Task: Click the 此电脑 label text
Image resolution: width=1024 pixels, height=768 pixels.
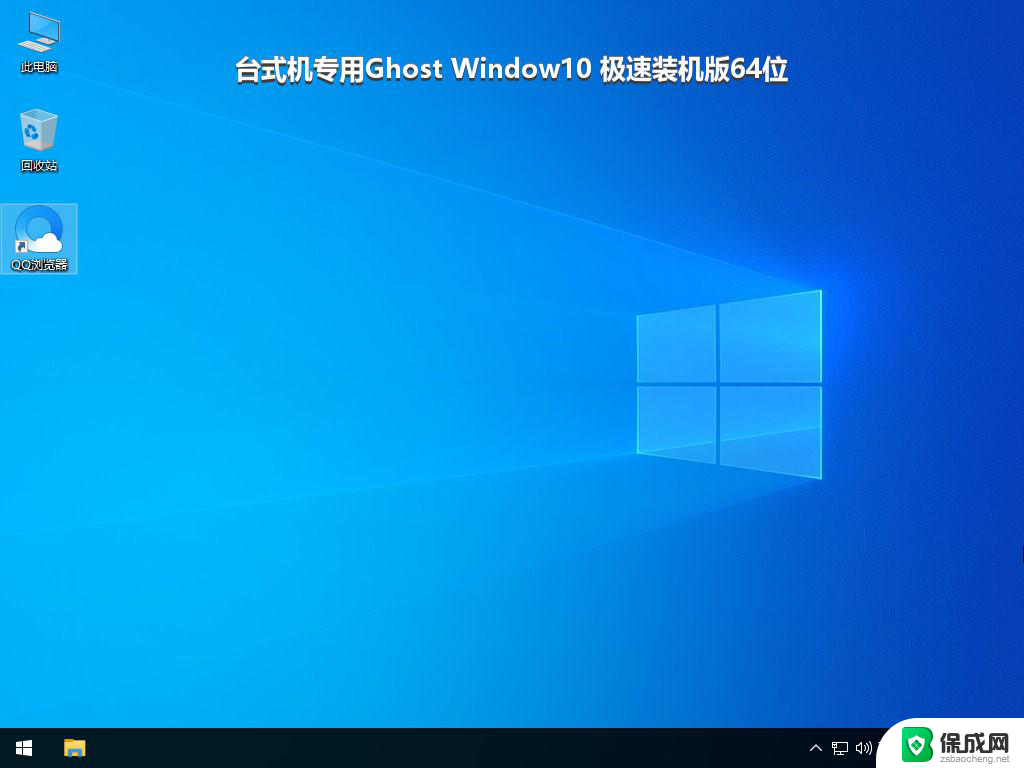Action: 39,67
